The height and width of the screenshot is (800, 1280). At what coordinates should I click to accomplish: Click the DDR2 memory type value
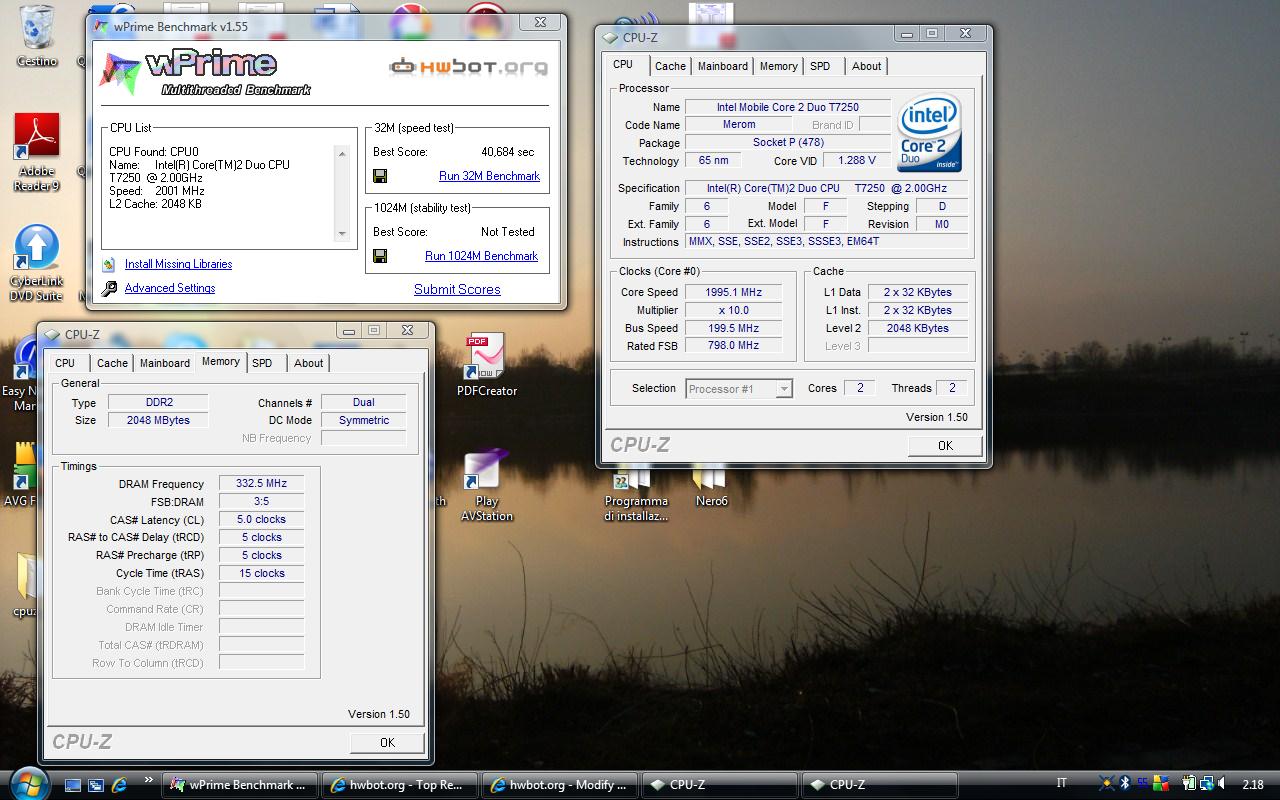[159, 402]
